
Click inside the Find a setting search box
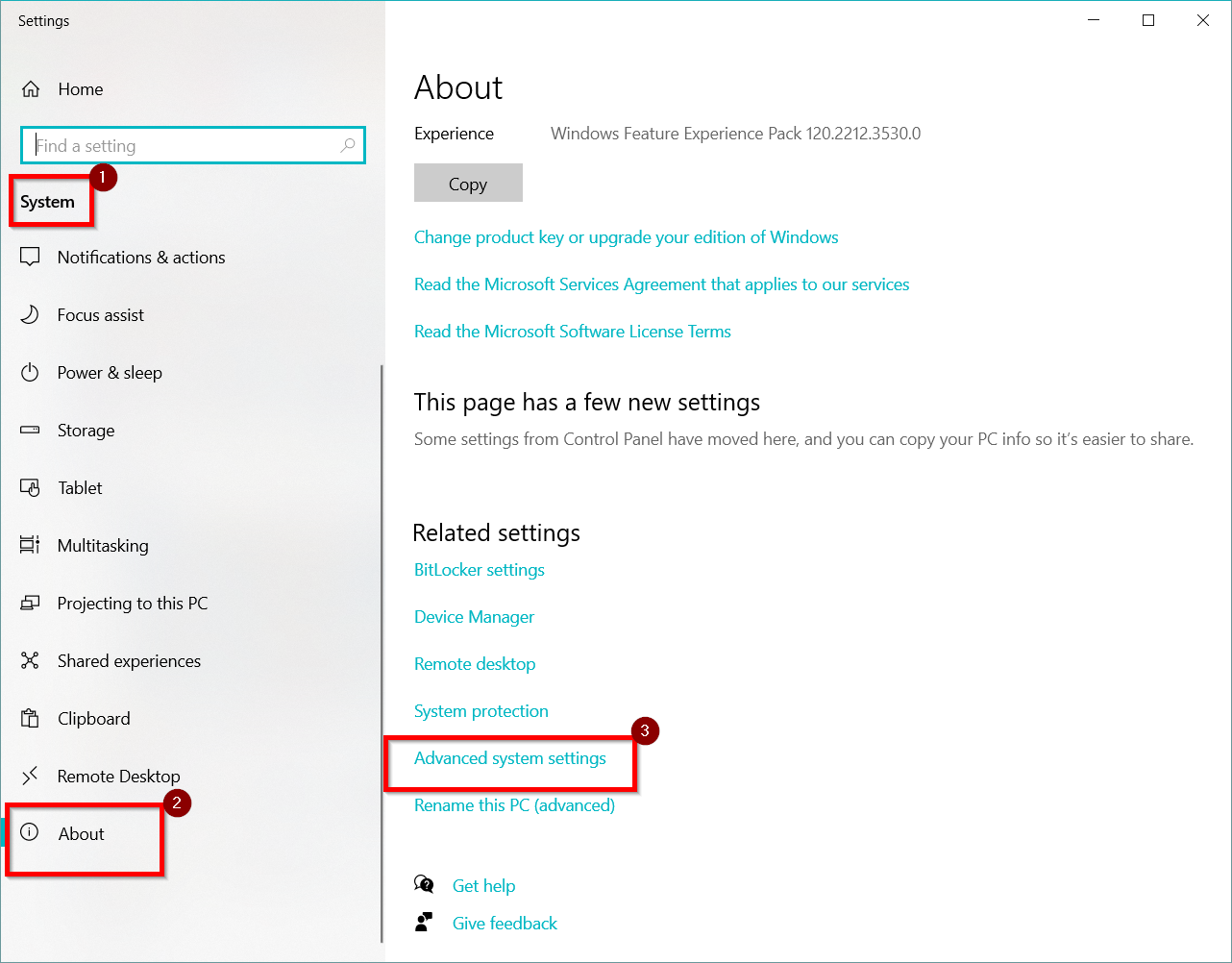click(x=192, y=145)
